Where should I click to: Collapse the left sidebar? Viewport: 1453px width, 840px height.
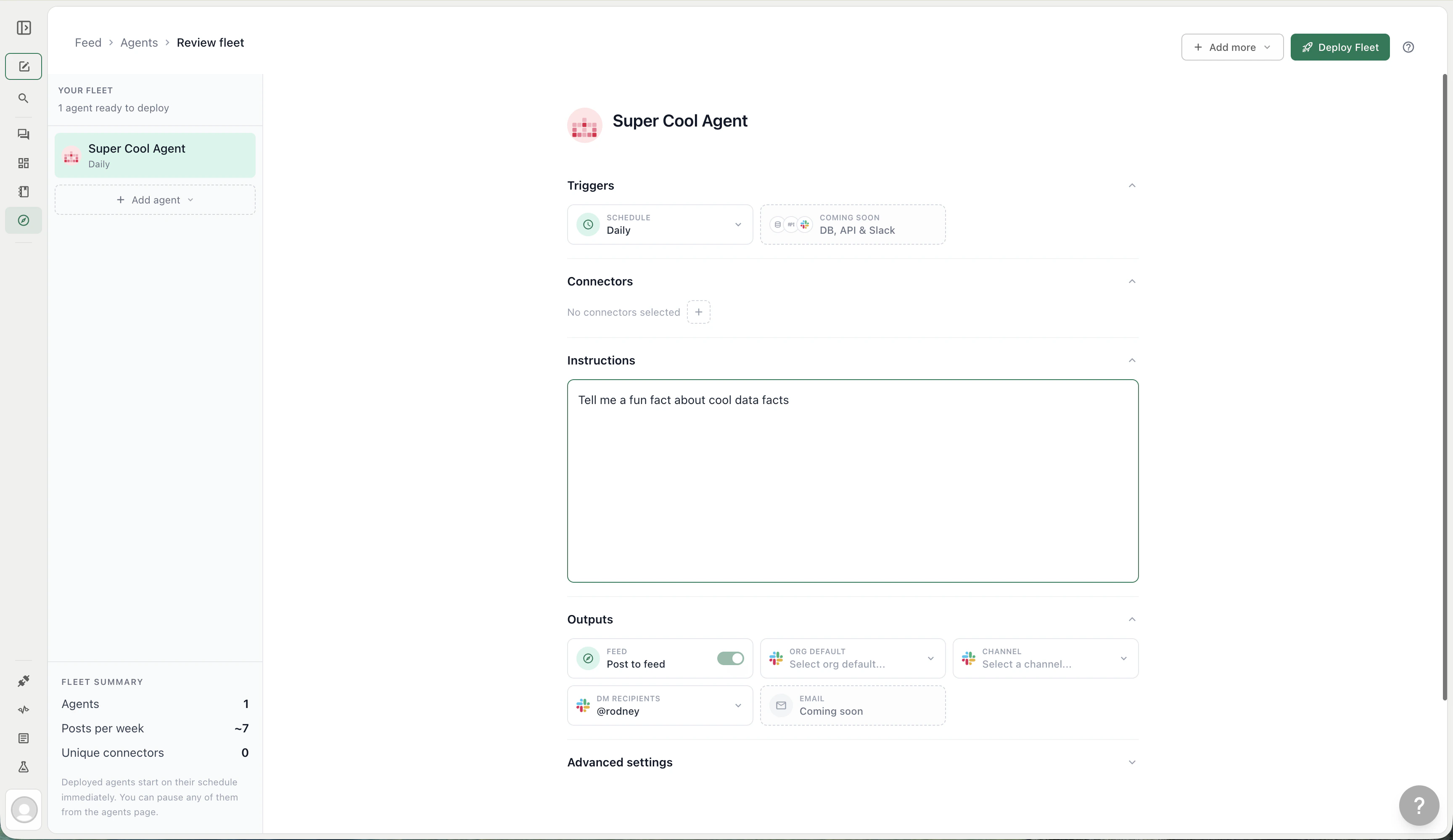pos(23,28)
